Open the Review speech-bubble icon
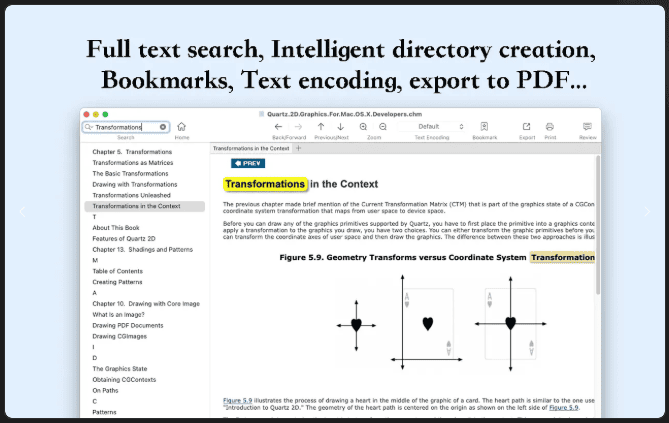Image resolution: width=669 pixels, height=423 pixels. coord(588,126)
